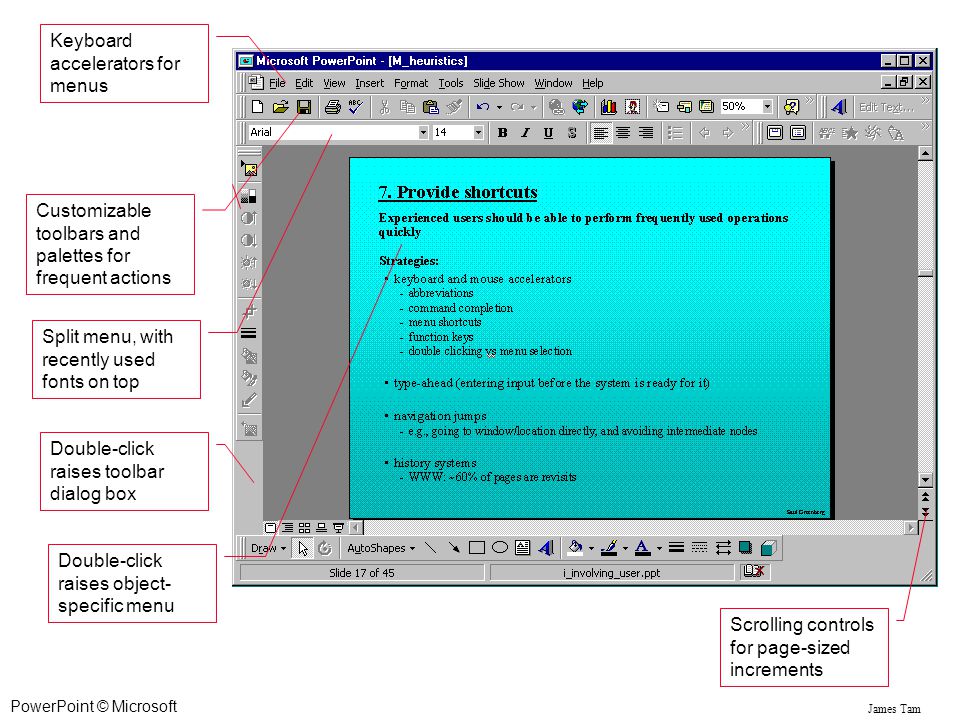
Task: Undo the last action with the Undo arrow
Action: pyautogui.click(x=483, y=107)
